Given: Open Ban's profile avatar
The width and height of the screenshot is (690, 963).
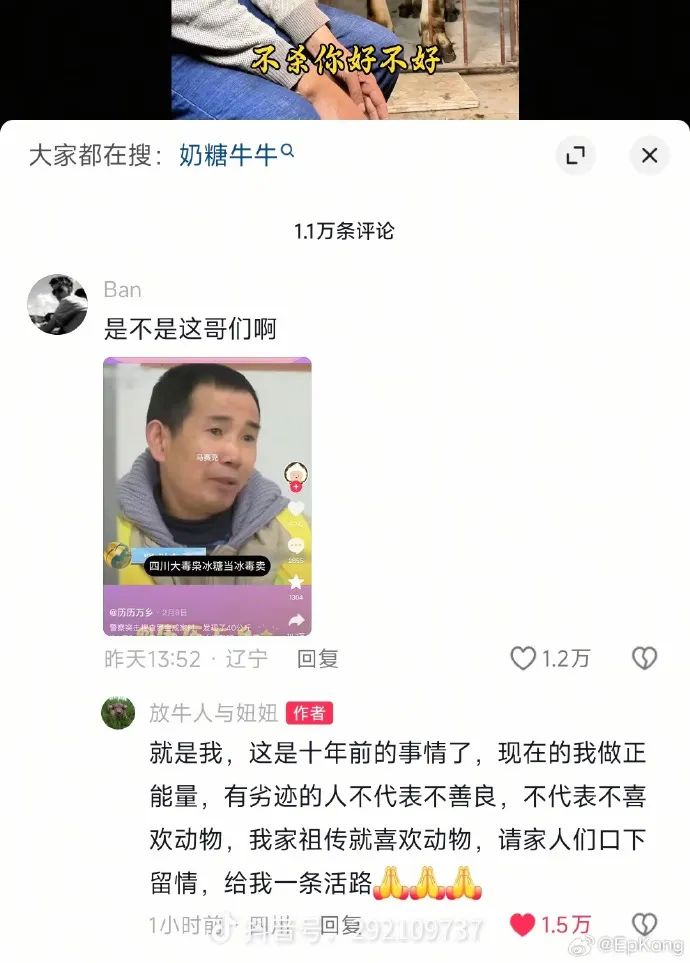Looking at the screenshot, I should tap(57, 304).
